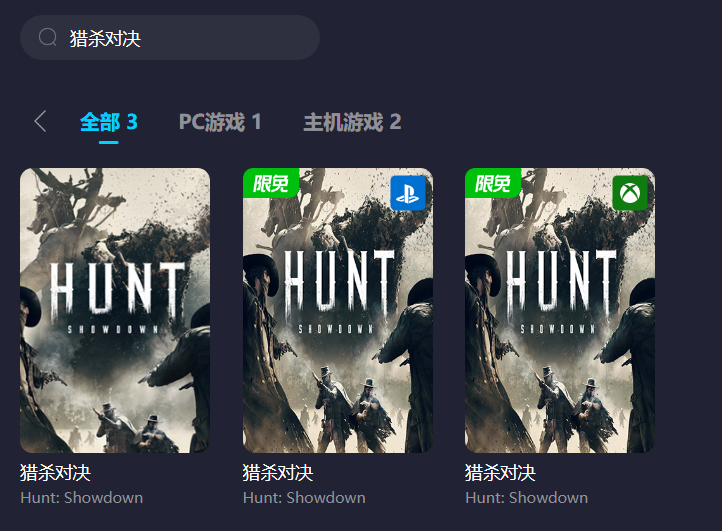Viewport: 722px width, 531px height.
Task: Switch to the PC游戏 1 tab
Action: pos(220,122)
